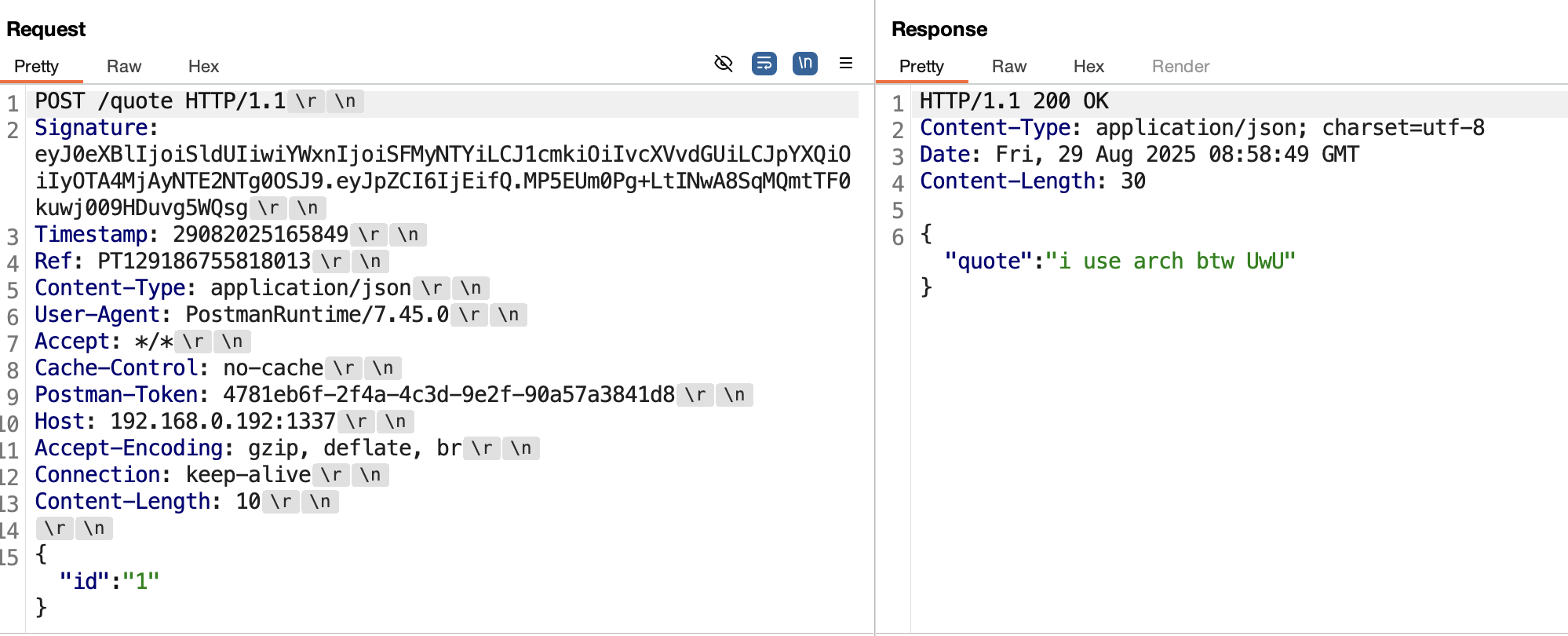Click the HTTP/1.1 200 OK status line
Image resolution: width=1568 pixels, height=636 pixels.
point(1013,101)
